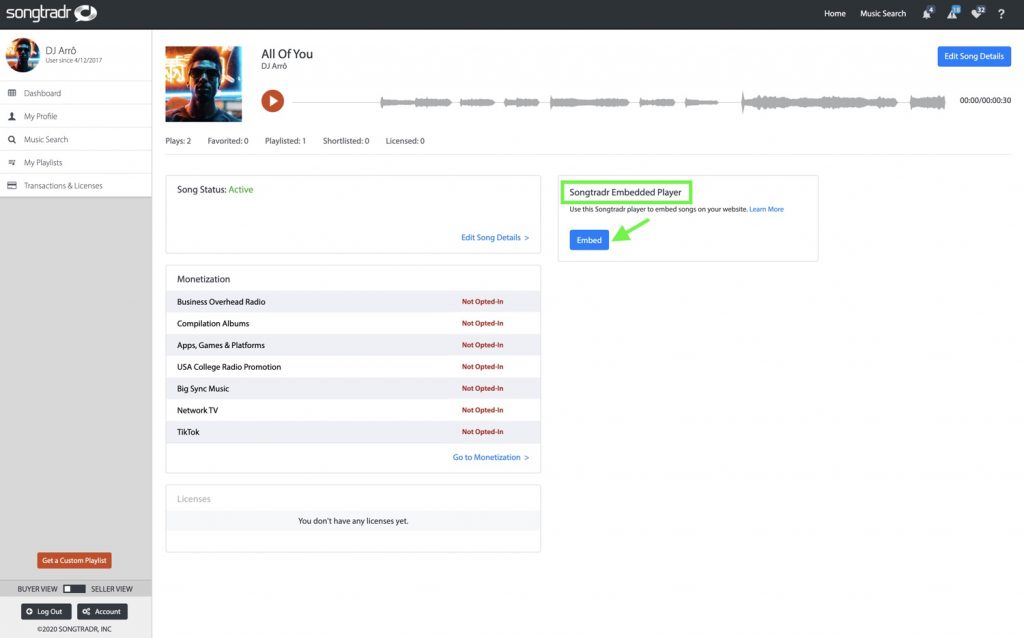Image resolution: width=1024 pixels, height=638 pixels.
Task: Follow the Go to Monetization link
Action: pos(490,457)
